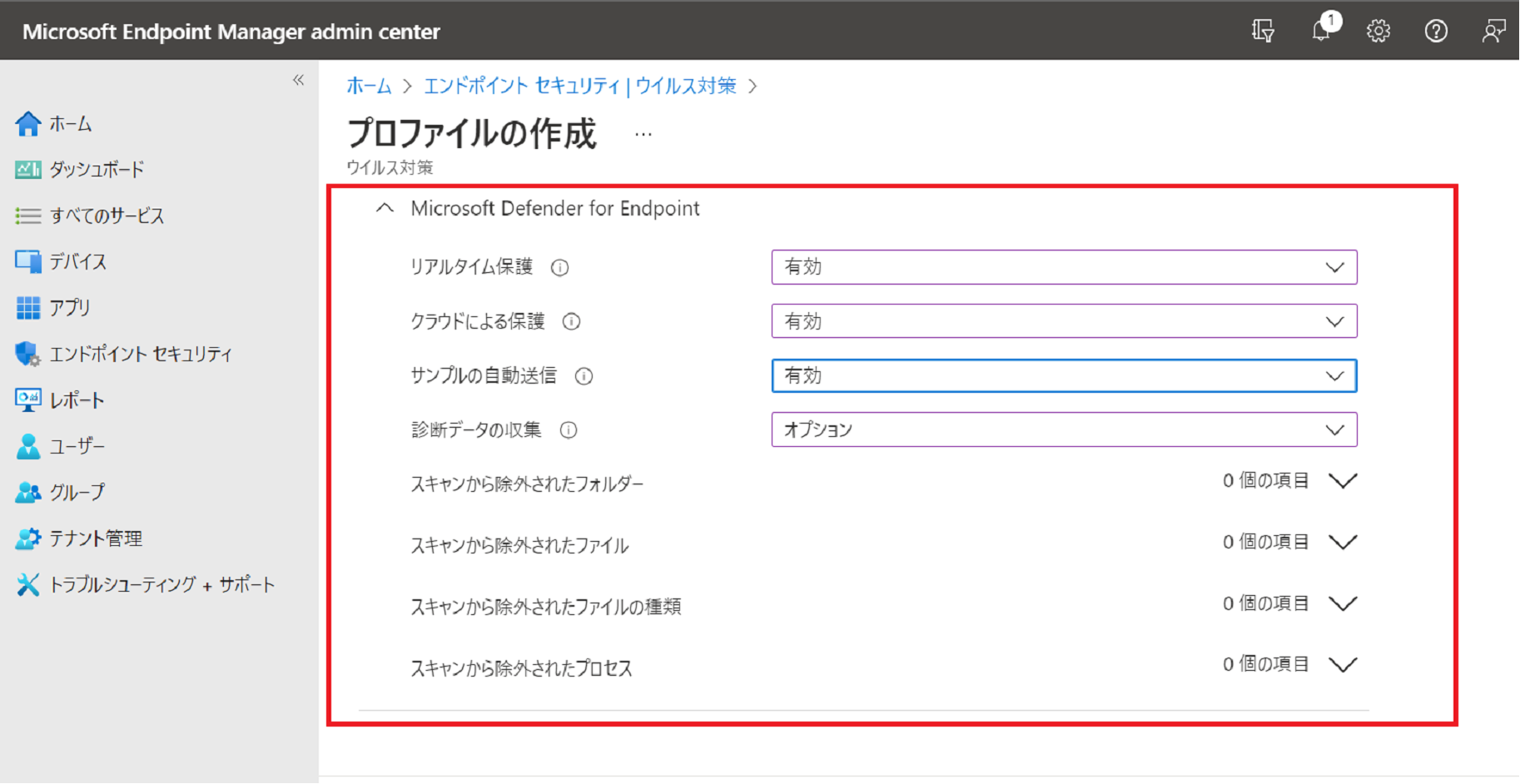Image resolution: width=1520 pixels, height=784 pixels.
Task: Open テナント管理 menu item
Action: click(x=96, y=538)
